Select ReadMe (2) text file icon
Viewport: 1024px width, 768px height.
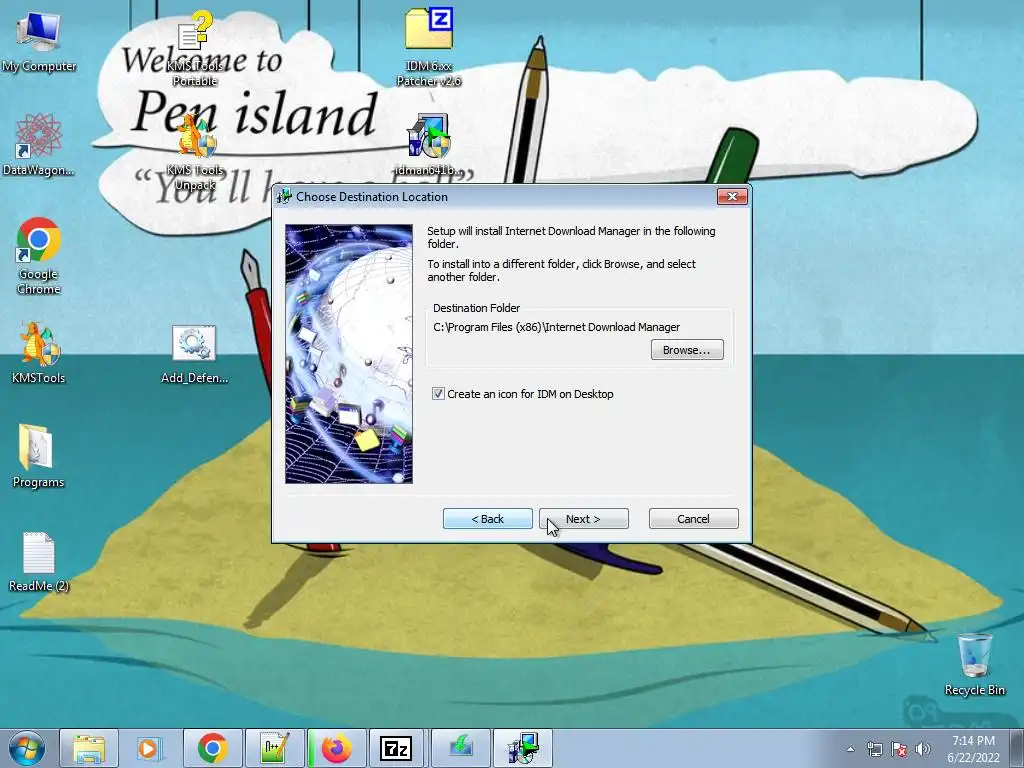[39, 562]
